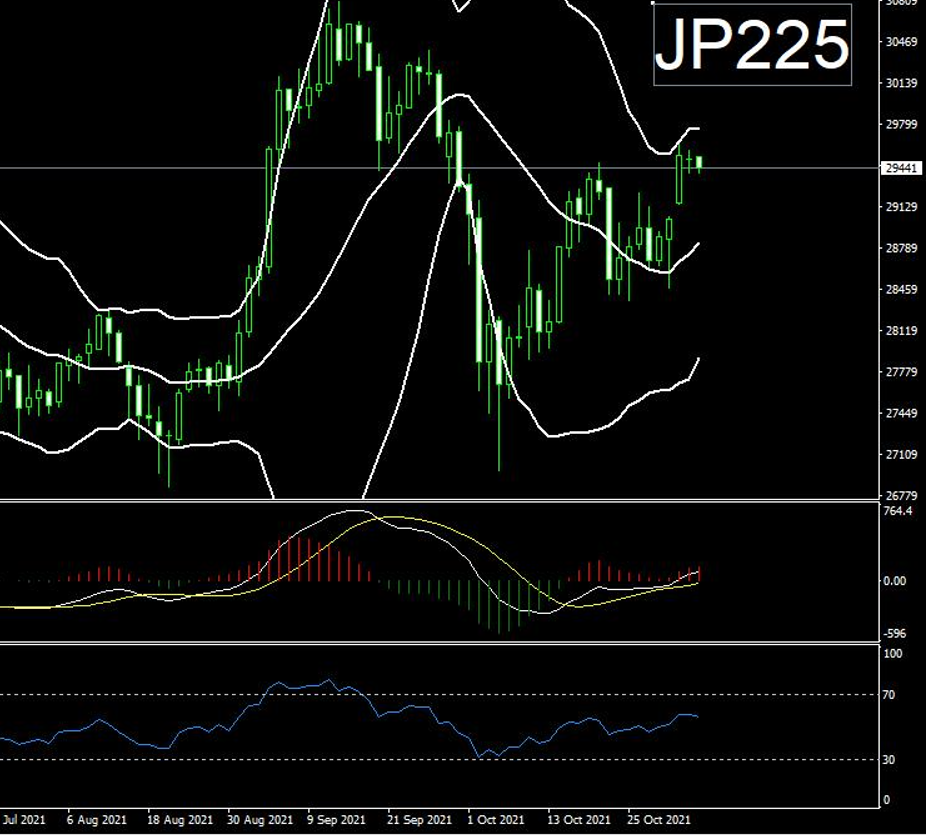This screenshot has height=835, width=926.
Task: Click the 25 Oct 2021 date label
Action: [x=659, y=820]
